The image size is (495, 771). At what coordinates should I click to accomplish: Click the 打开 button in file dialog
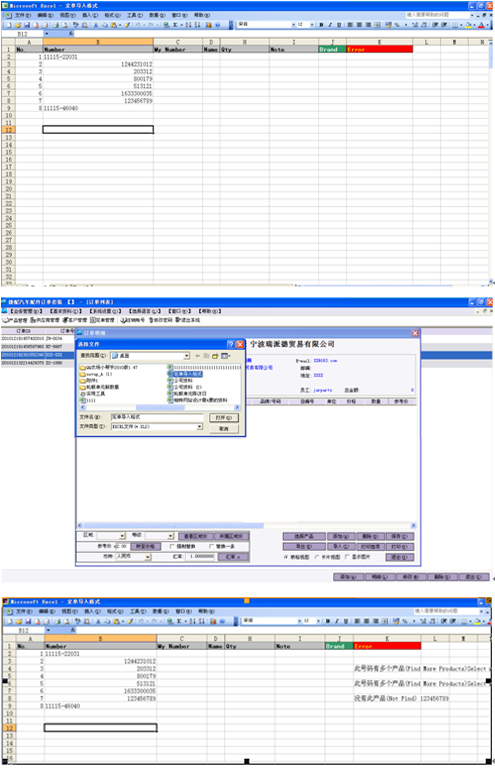click(x=224, y=417)
